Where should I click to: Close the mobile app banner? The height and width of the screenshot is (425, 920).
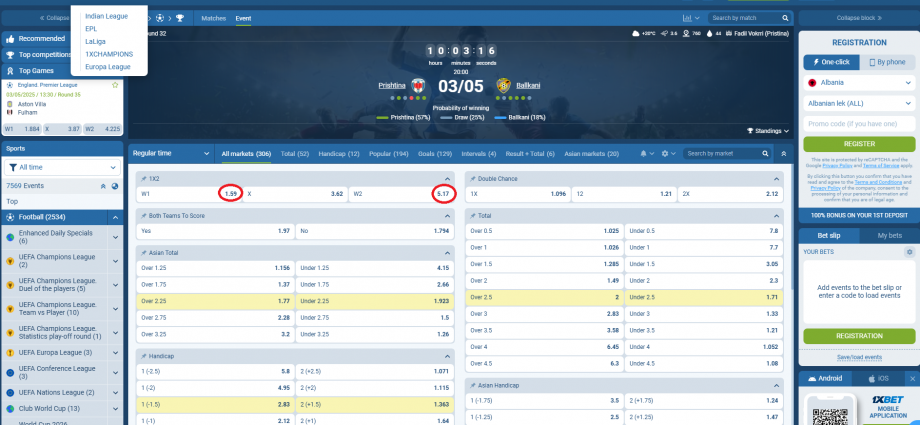912,379
